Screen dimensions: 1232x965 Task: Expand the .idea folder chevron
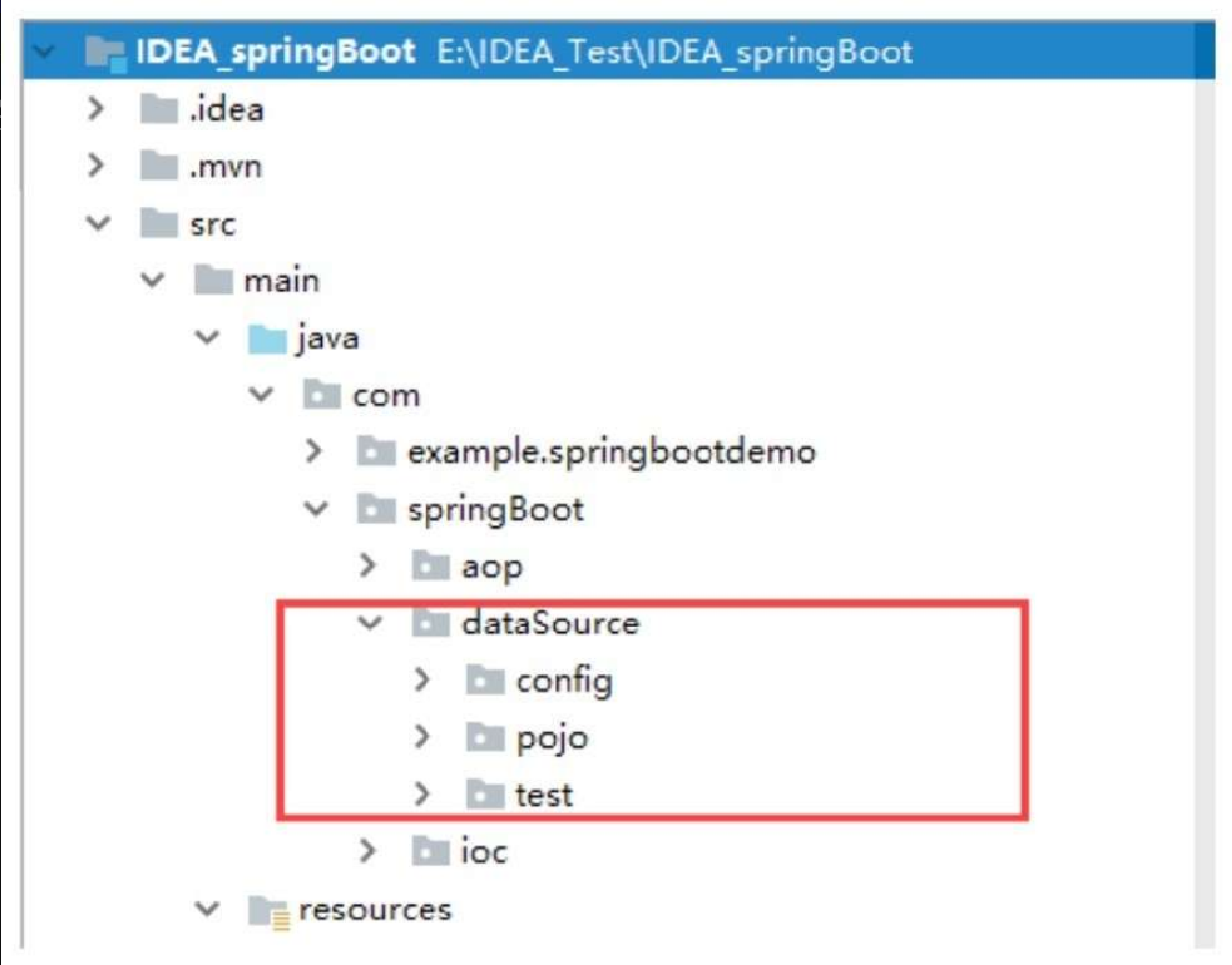96,108
